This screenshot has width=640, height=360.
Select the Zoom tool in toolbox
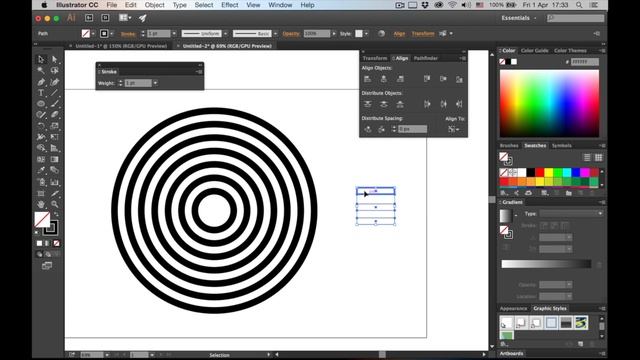[x=54, y=204]
